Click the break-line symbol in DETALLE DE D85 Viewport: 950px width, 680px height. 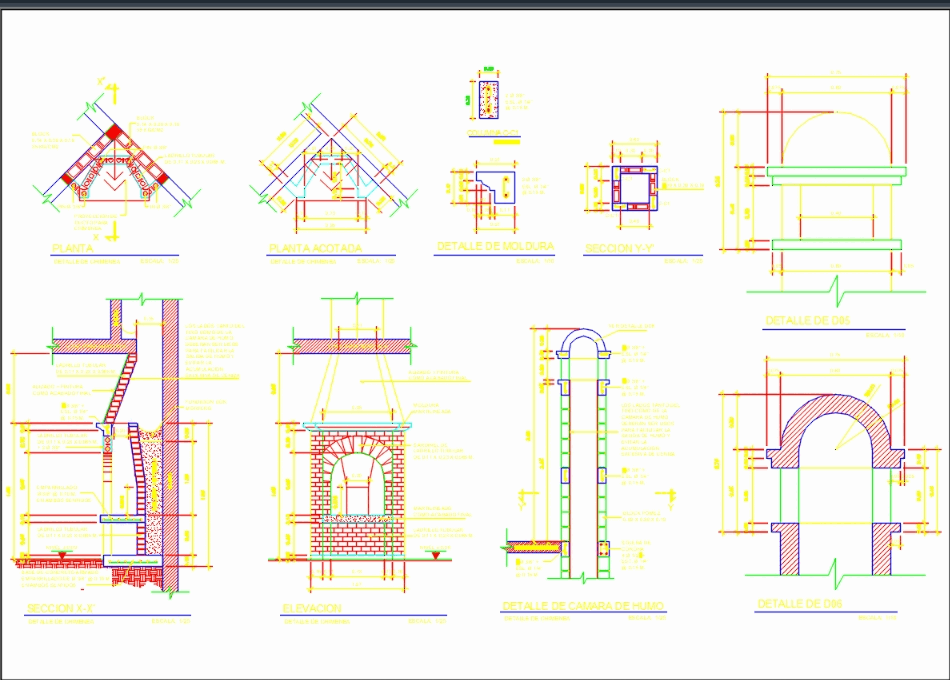(838, 290)
